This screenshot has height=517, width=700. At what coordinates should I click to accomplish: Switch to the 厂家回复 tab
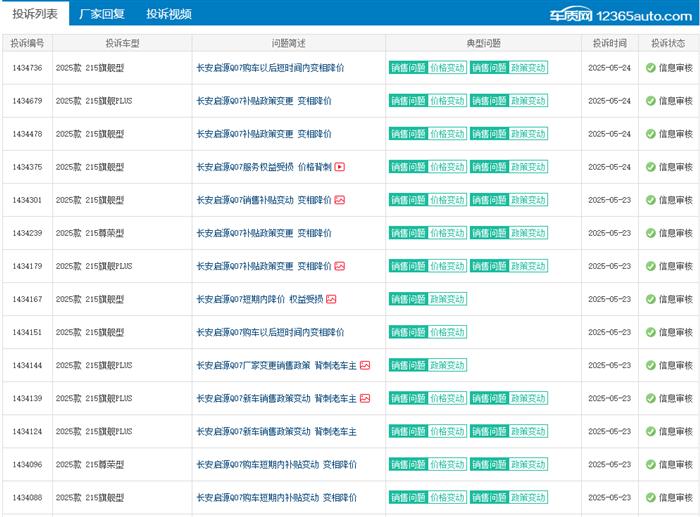pyautogui.click(x=102, y=14)
